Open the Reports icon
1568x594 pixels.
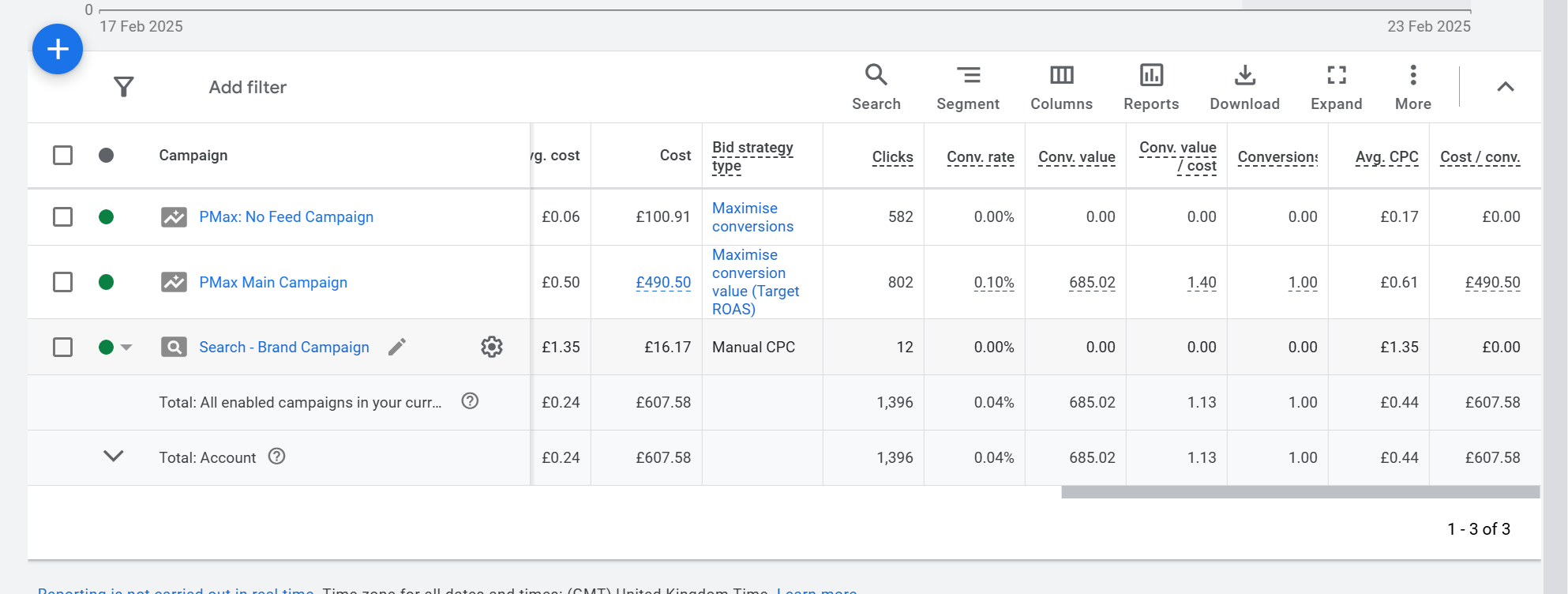coord(1150,86)
